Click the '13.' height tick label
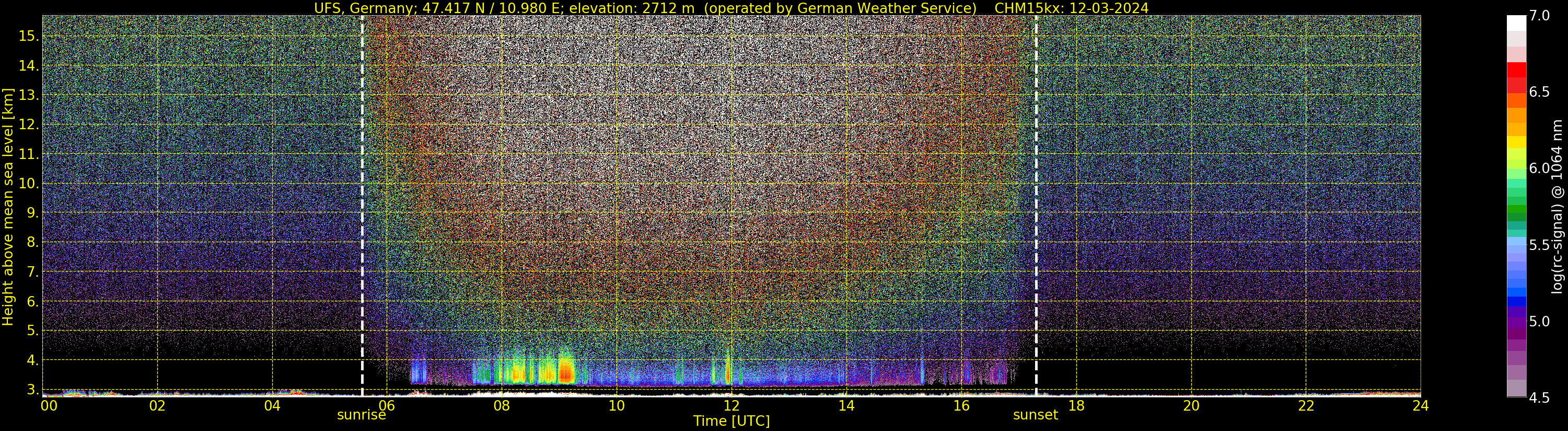Viewport: 1568px width, 431px height. point(28,95)
